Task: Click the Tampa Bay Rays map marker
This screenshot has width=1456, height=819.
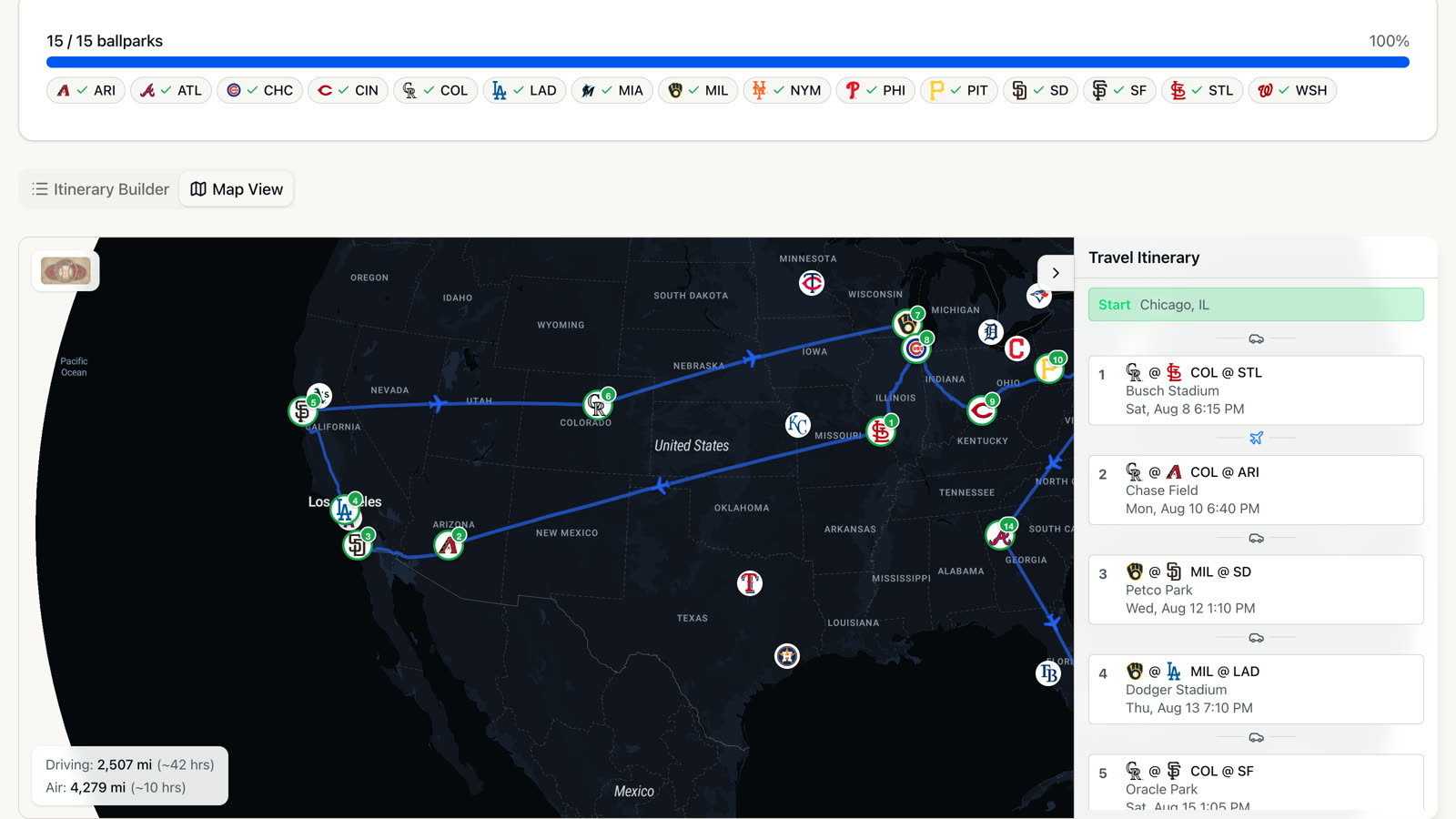Action: tap(1048, 673)
